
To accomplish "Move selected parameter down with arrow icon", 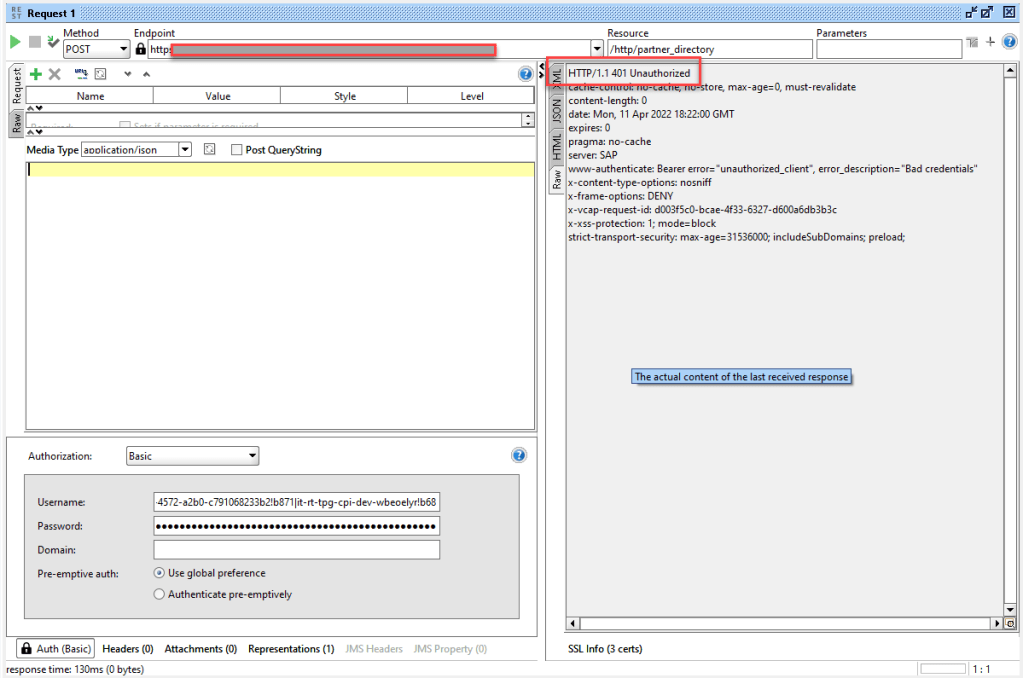I will 127,74.
